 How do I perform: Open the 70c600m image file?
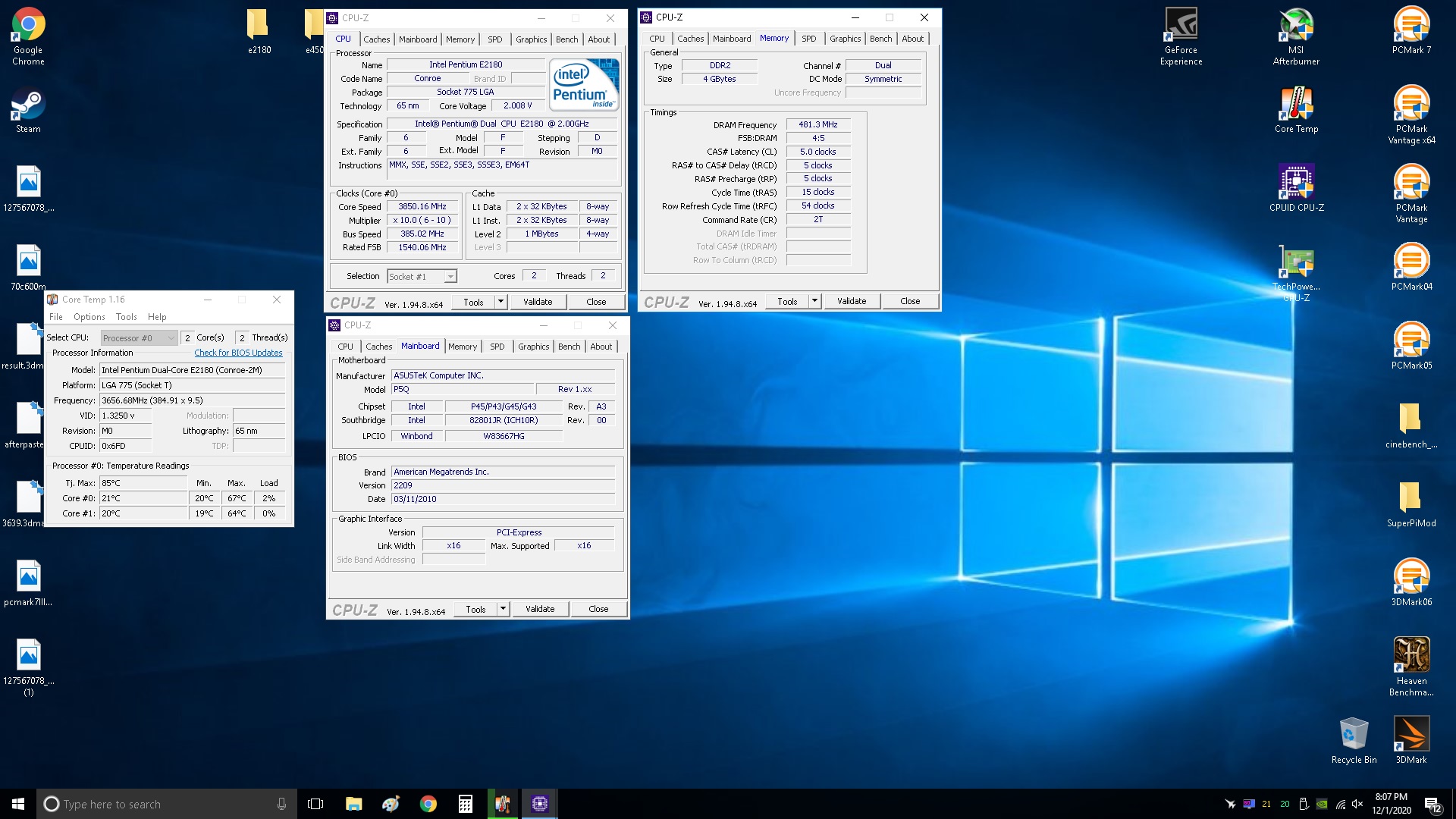click(x=28, y=268)
